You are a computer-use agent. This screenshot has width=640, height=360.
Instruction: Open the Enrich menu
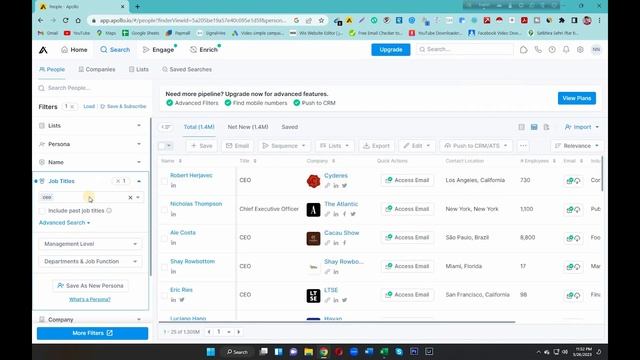coord(204,50)
